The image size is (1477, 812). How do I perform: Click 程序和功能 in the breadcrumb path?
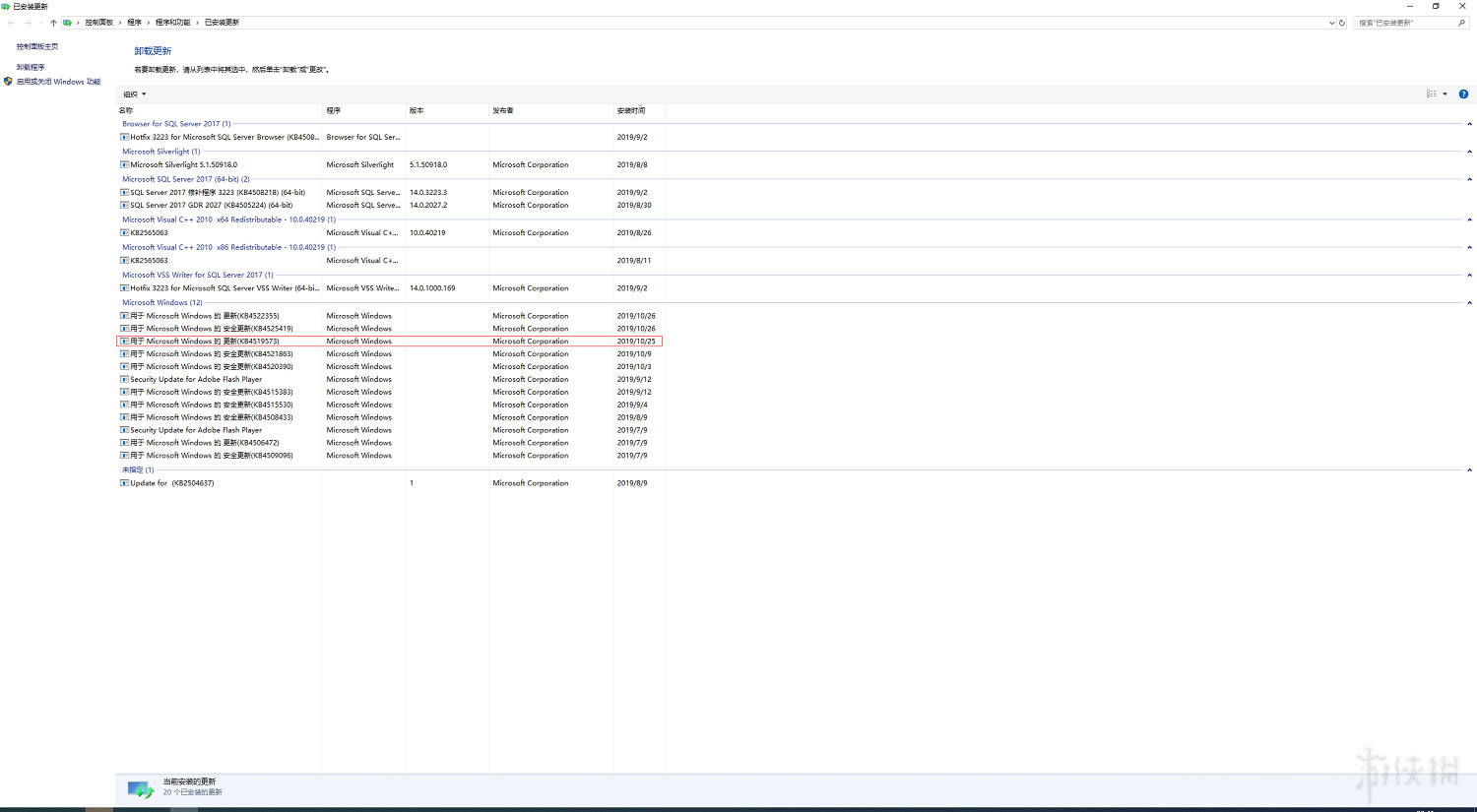(x=172, y=23)
